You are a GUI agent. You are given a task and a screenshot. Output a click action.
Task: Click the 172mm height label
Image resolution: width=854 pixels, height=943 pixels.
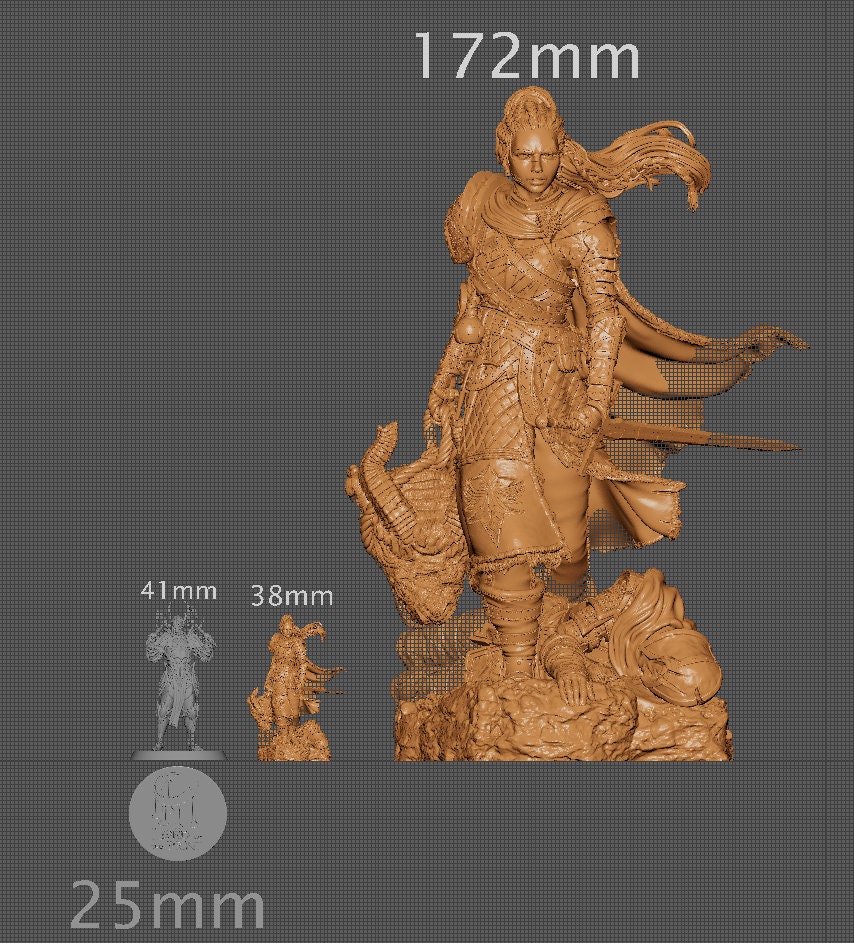527,57
